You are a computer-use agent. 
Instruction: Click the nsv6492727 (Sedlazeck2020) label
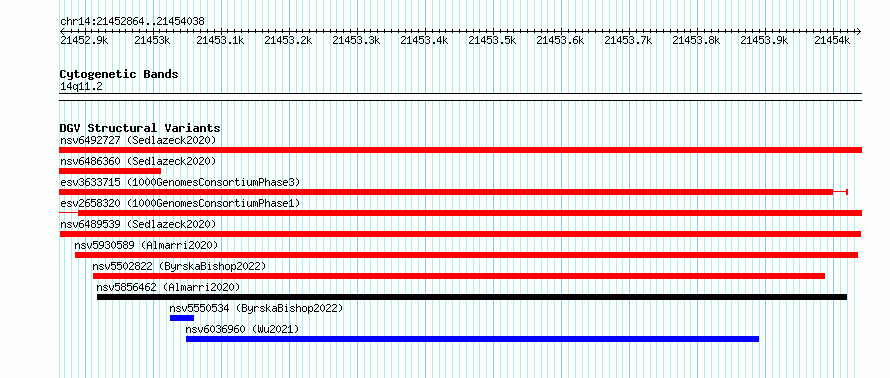tap(138, 140)
